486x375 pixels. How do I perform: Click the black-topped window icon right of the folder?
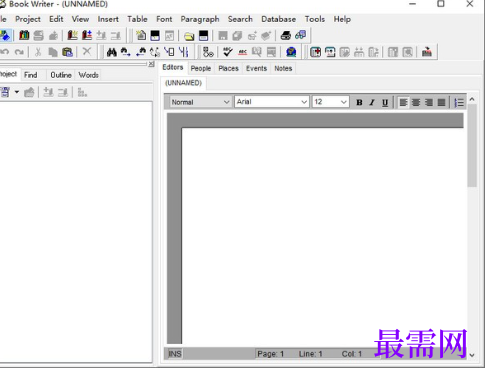click(x=203, y=35)
